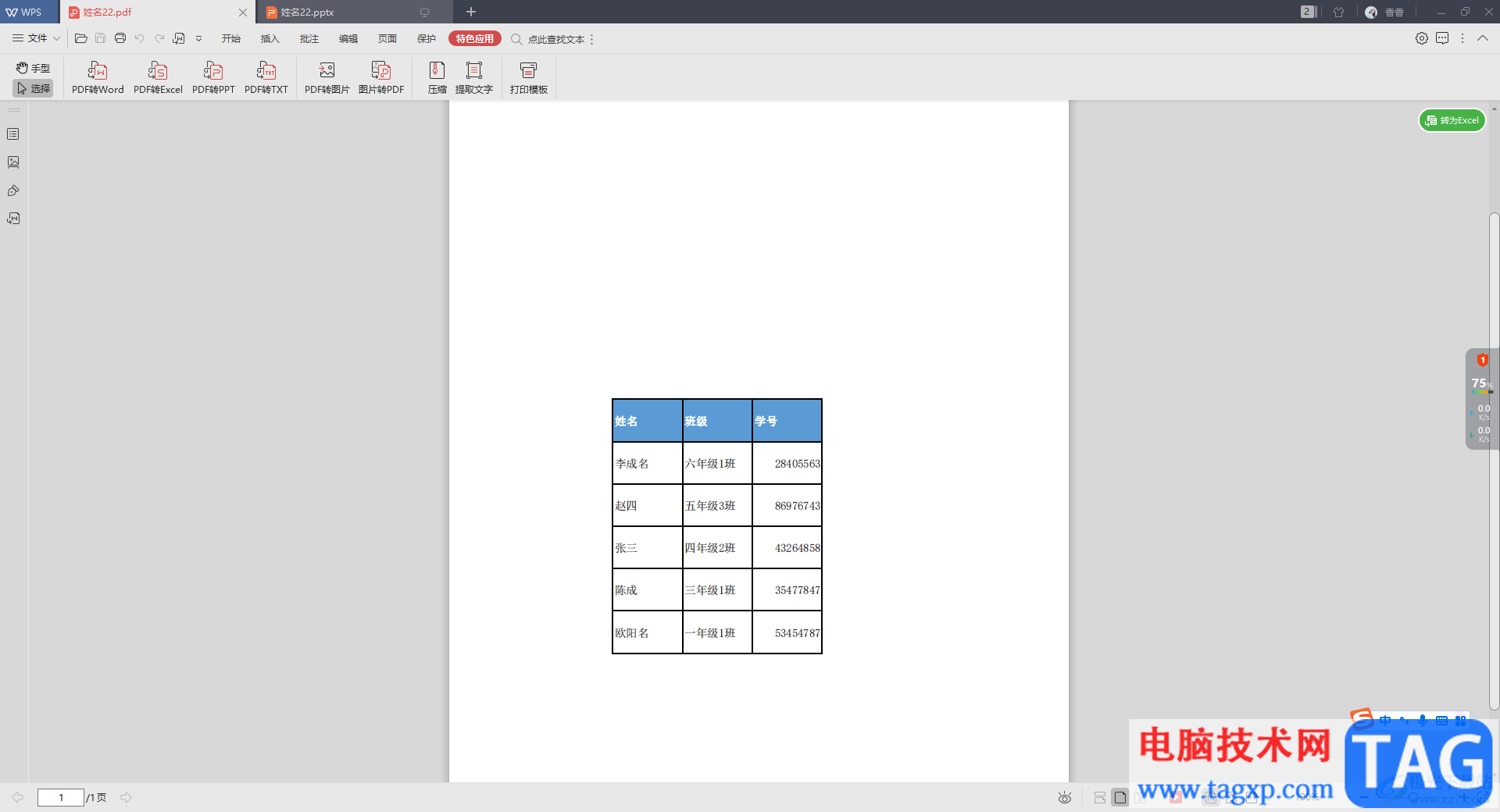The height and width of the screenshot is (812, 1500).
Task: Open the bottom sidebar conversion icon
Action: tap(13, 219)
